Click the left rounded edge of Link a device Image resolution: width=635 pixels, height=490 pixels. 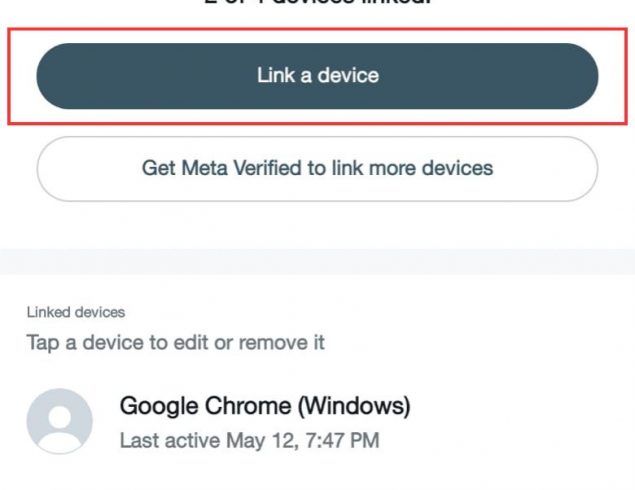tap(53, 76)
